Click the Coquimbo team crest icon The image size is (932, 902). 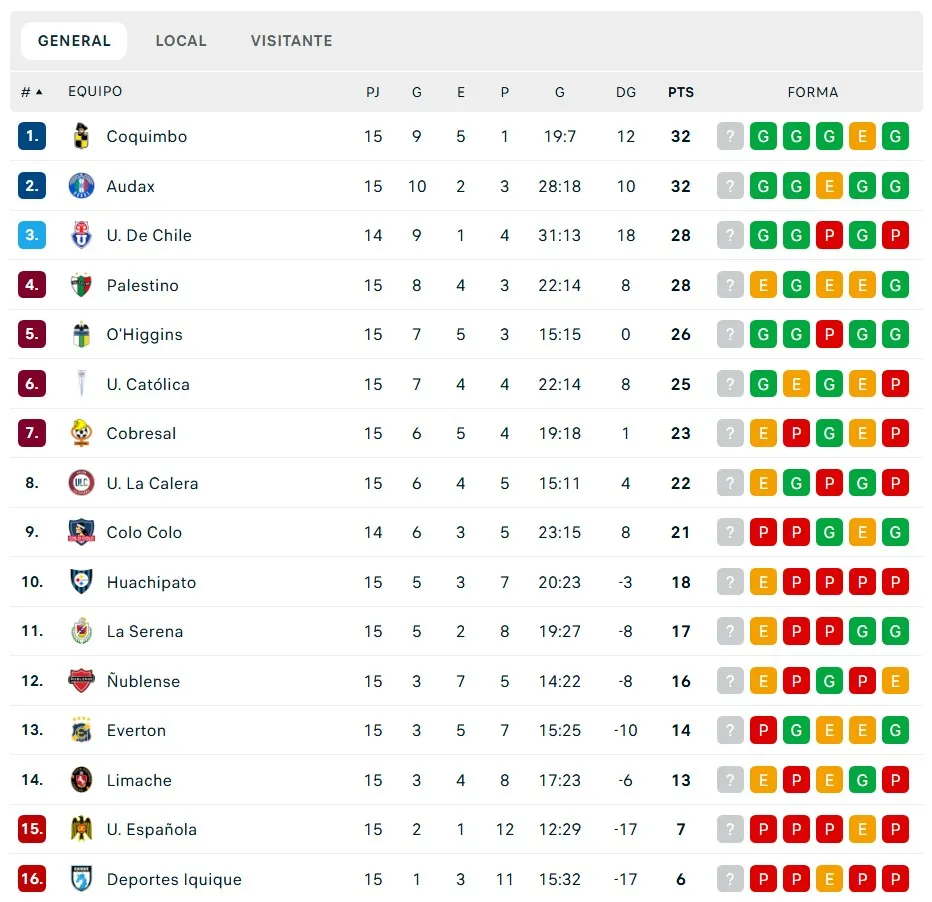[x=81, y=136]
